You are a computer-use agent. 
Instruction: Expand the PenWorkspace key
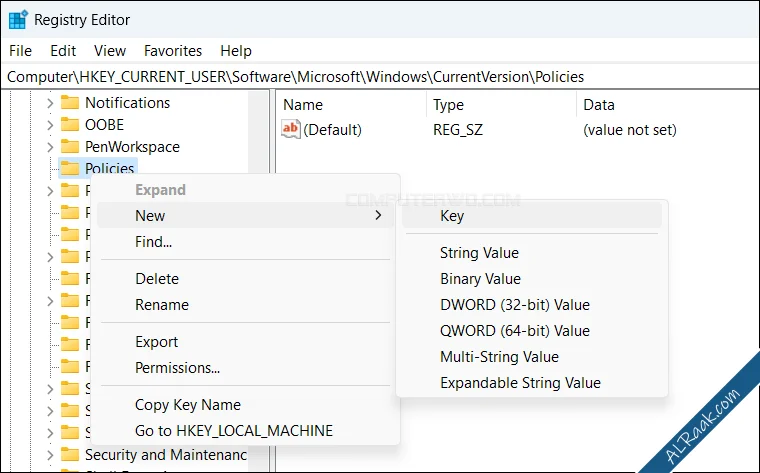(50, 146)
